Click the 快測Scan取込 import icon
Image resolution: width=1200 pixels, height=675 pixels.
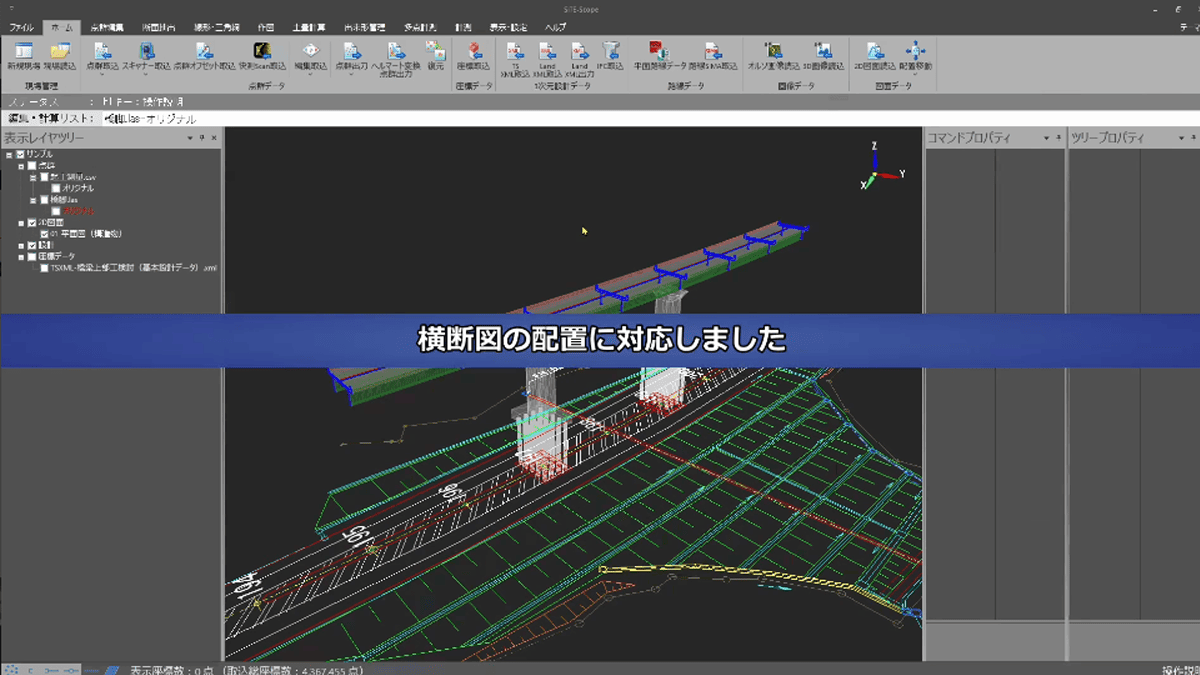[262, 54]
